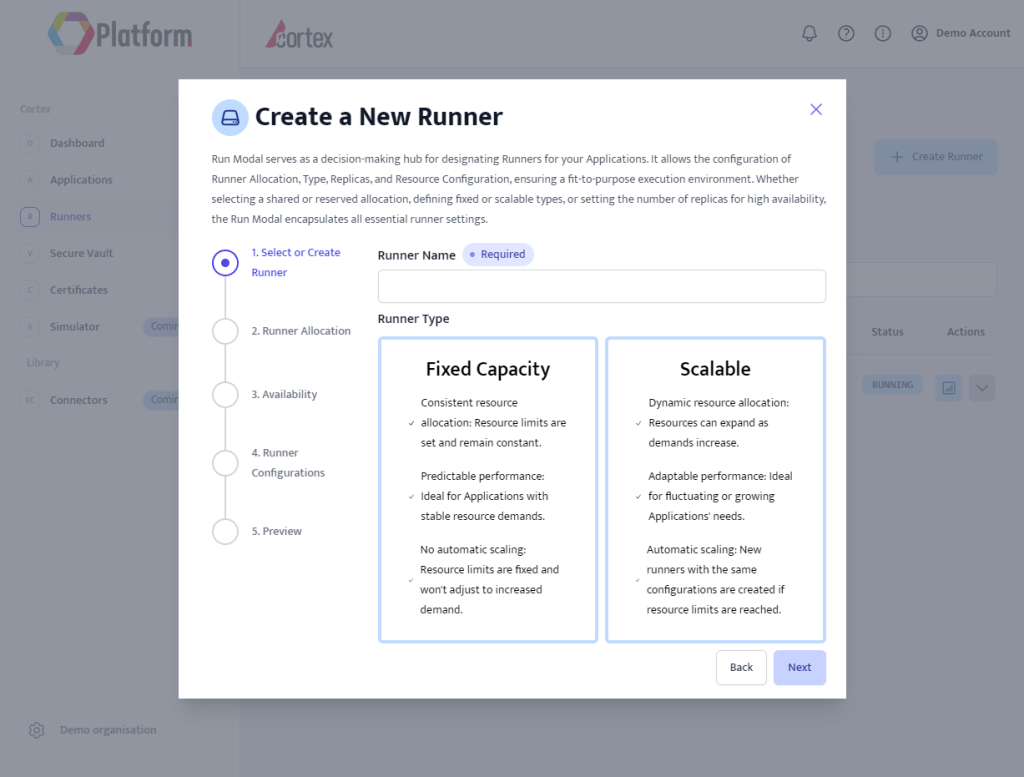Open Dashboard in the sidebar
The width and height of the screenshot is (1024, 777).
pyautogui.click(x=77, y=143)
